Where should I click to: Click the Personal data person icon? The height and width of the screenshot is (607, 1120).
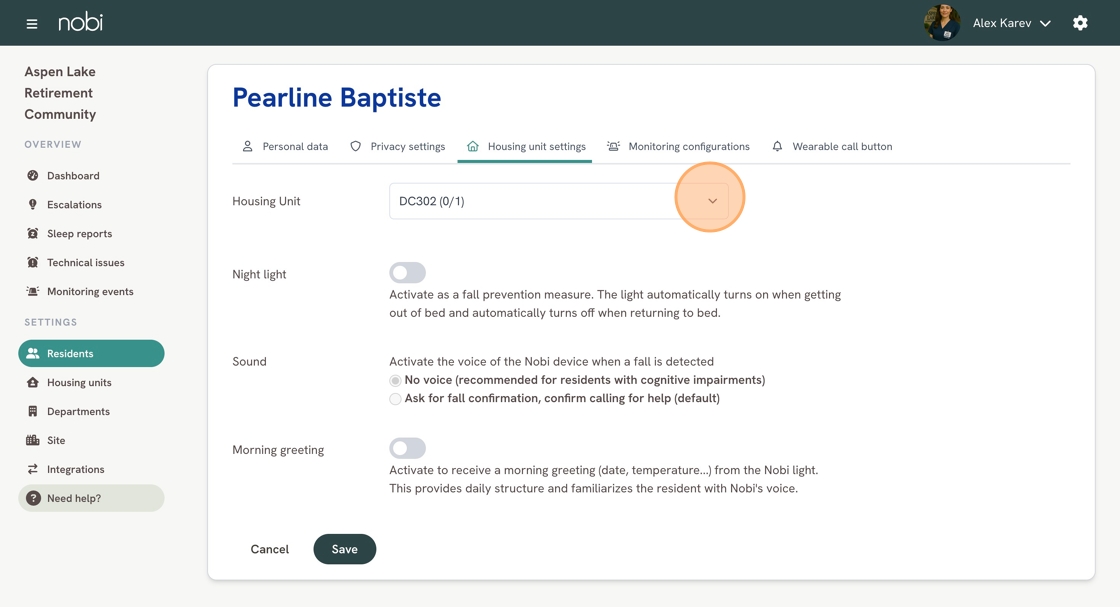click(247, 146)
